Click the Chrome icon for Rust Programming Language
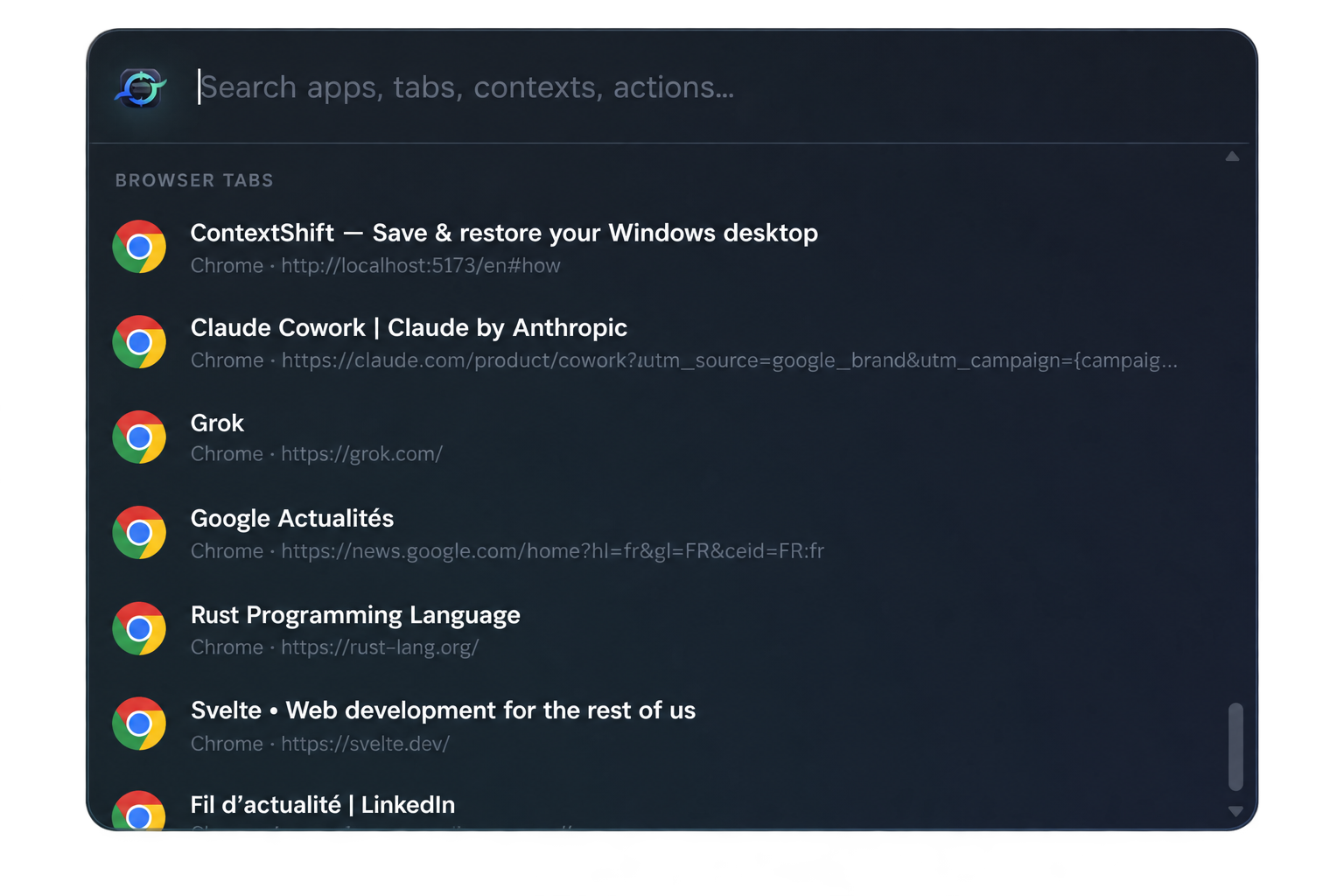 coord(139,629)
